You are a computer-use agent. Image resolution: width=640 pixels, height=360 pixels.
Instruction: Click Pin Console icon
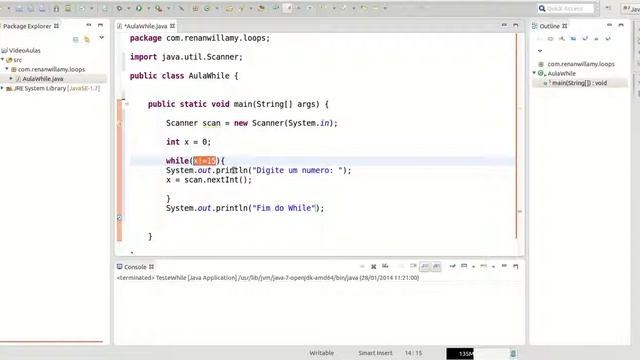[x=452, y=267]
